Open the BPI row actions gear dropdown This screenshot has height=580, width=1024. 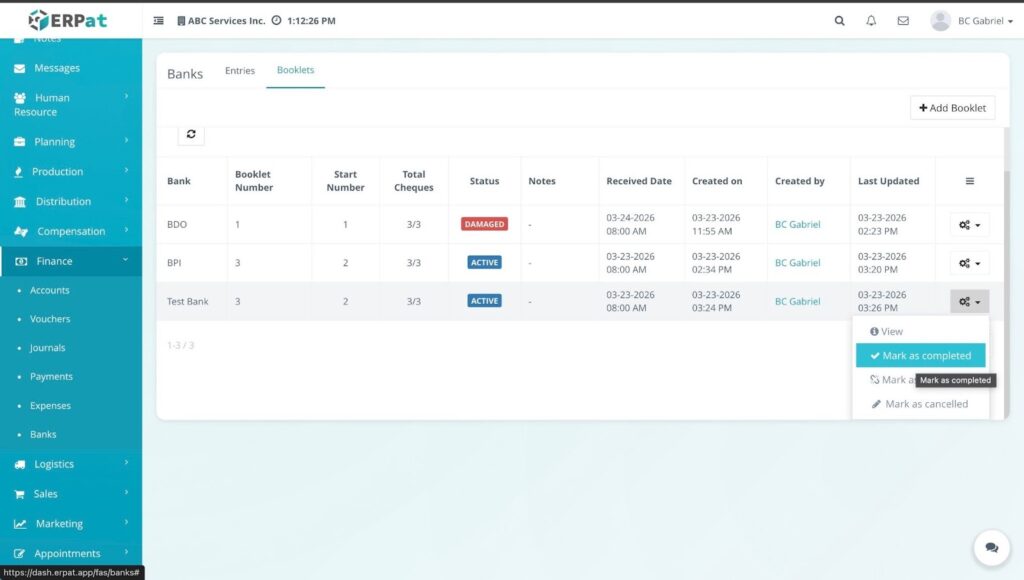tap(969, 263)
